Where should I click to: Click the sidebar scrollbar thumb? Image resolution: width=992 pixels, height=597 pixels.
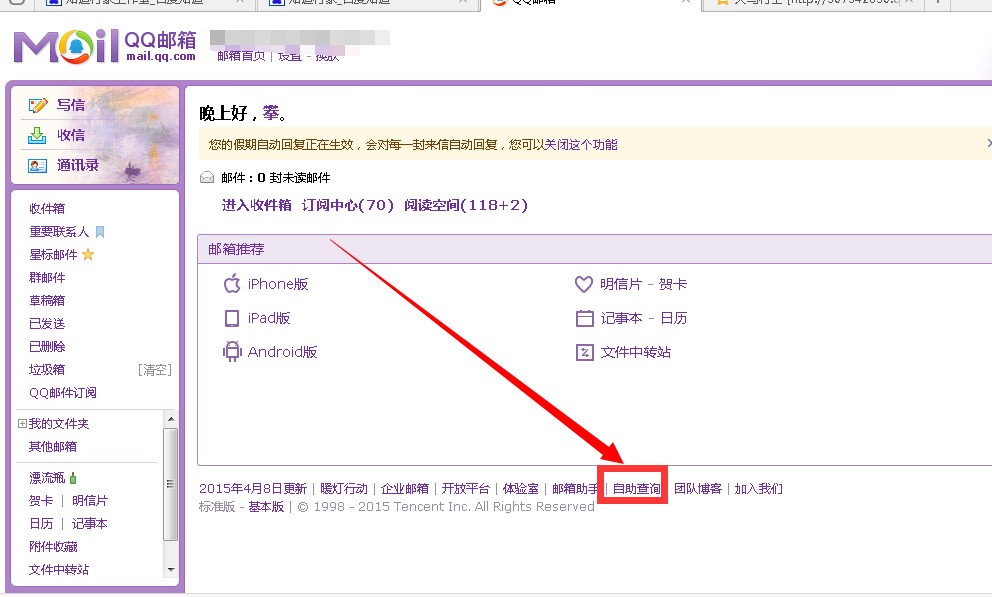click(170, 484)
